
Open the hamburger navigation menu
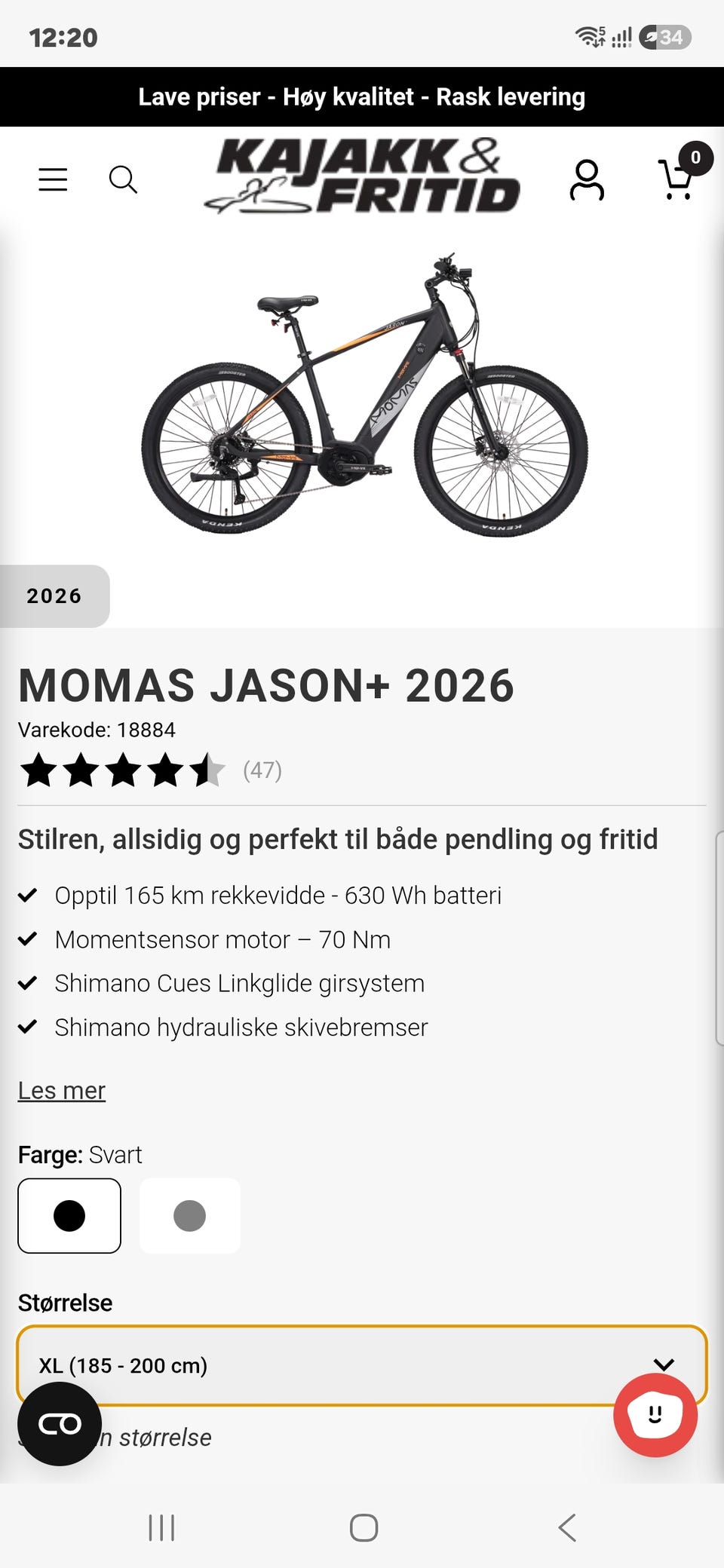tap(53, 179)
